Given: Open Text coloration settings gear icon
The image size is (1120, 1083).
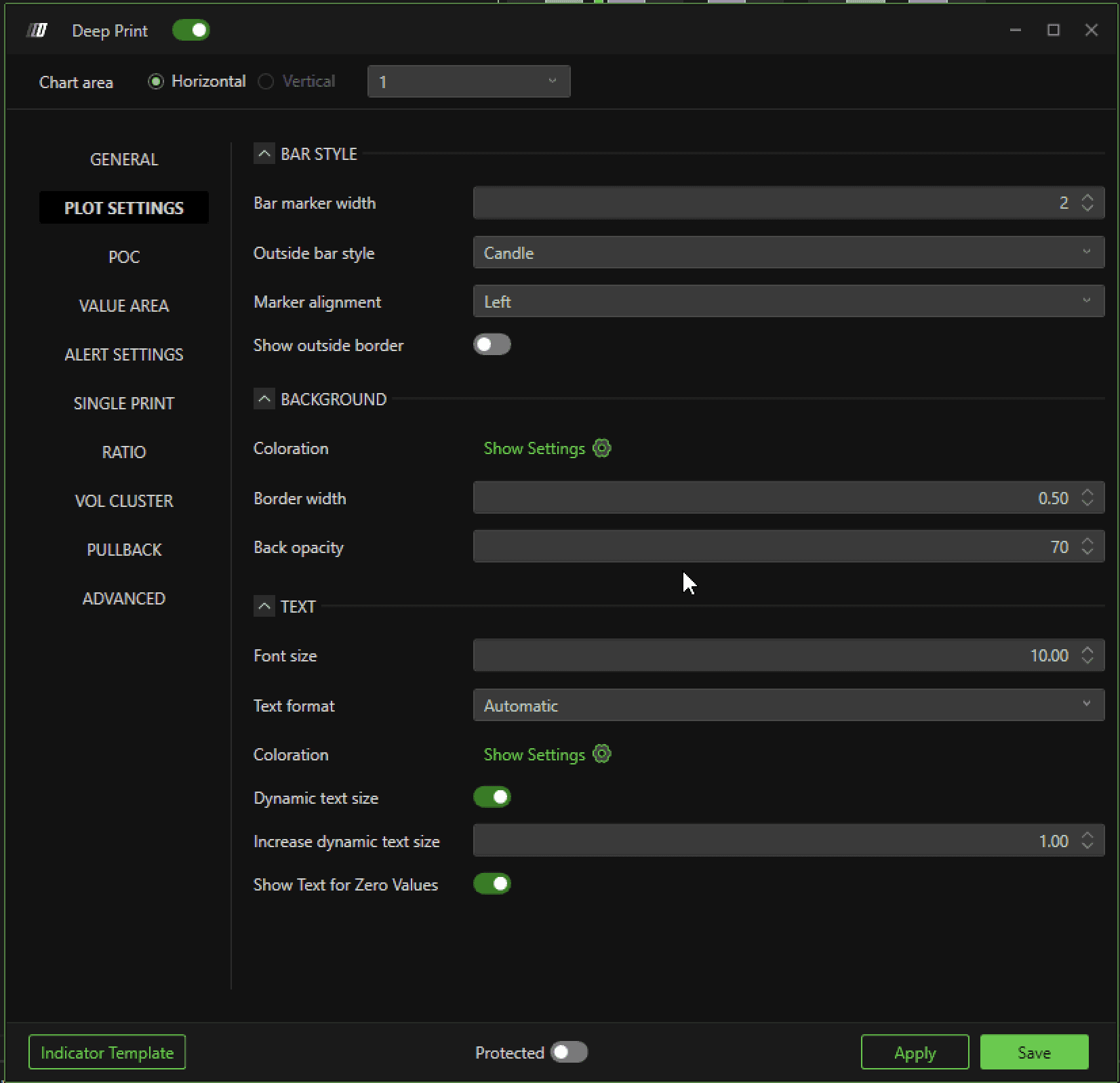Looking at the screenshot, I should point(602,754).
